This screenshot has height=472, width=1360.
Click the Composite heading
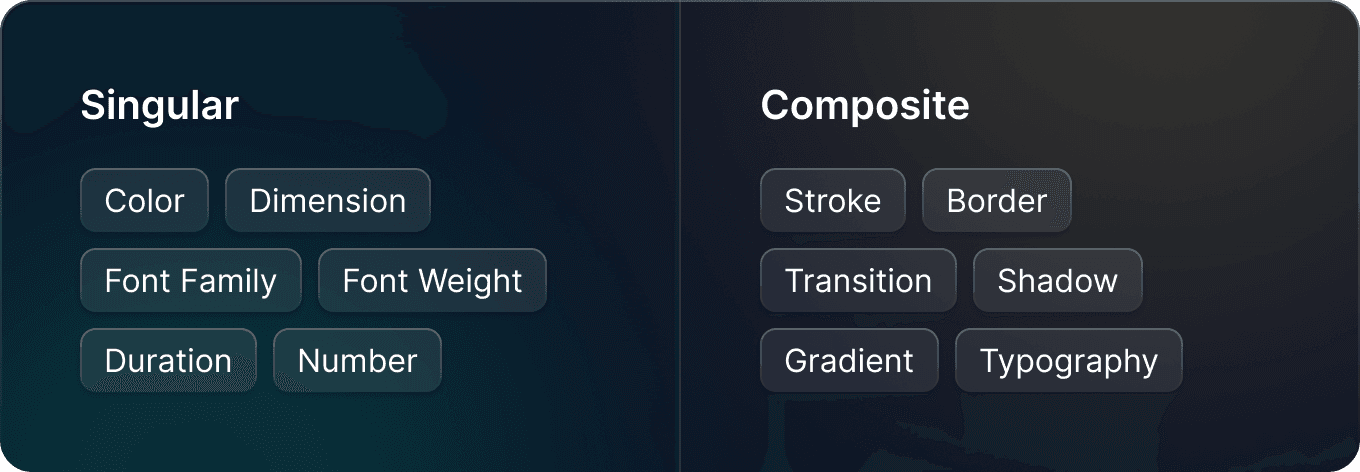click(865, 106)
